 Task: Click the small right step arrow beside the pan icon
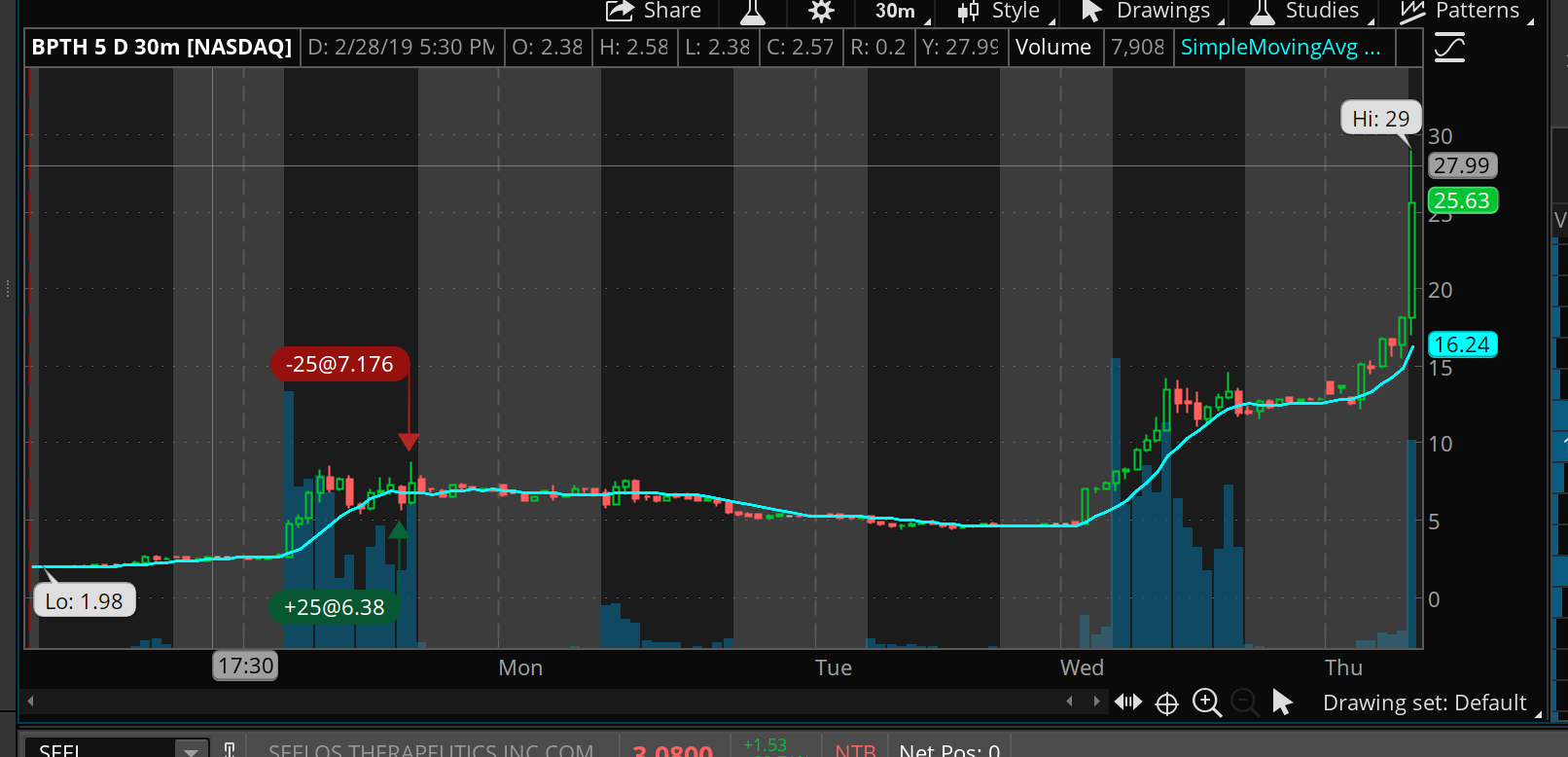[x=1097, y=701]
